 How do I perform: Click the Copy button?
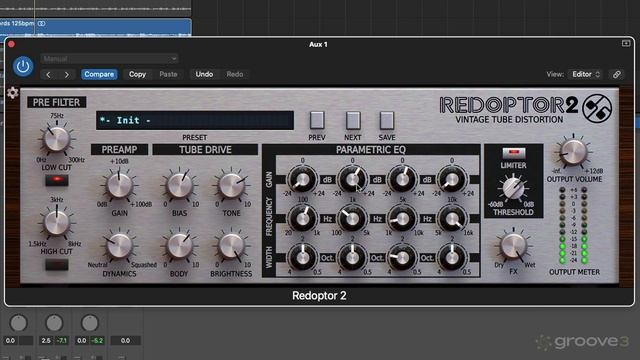(137, 74)
